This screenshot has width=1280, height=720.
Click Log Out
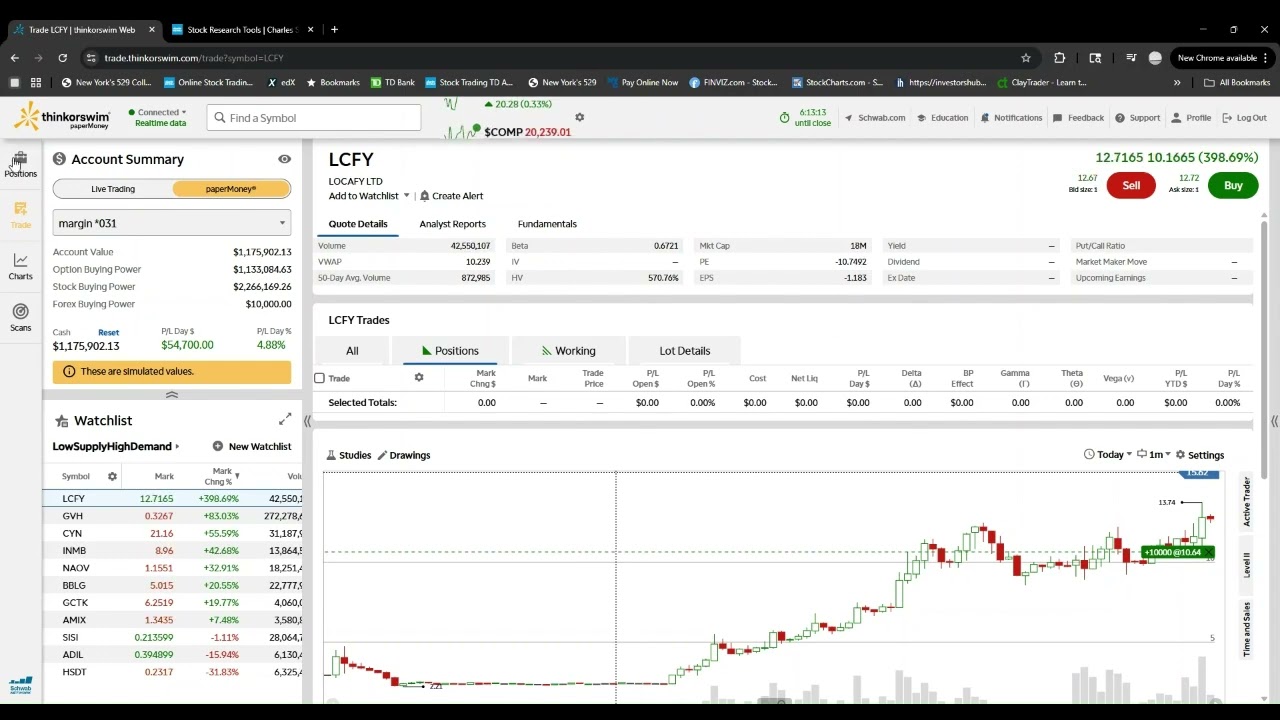1245,118
